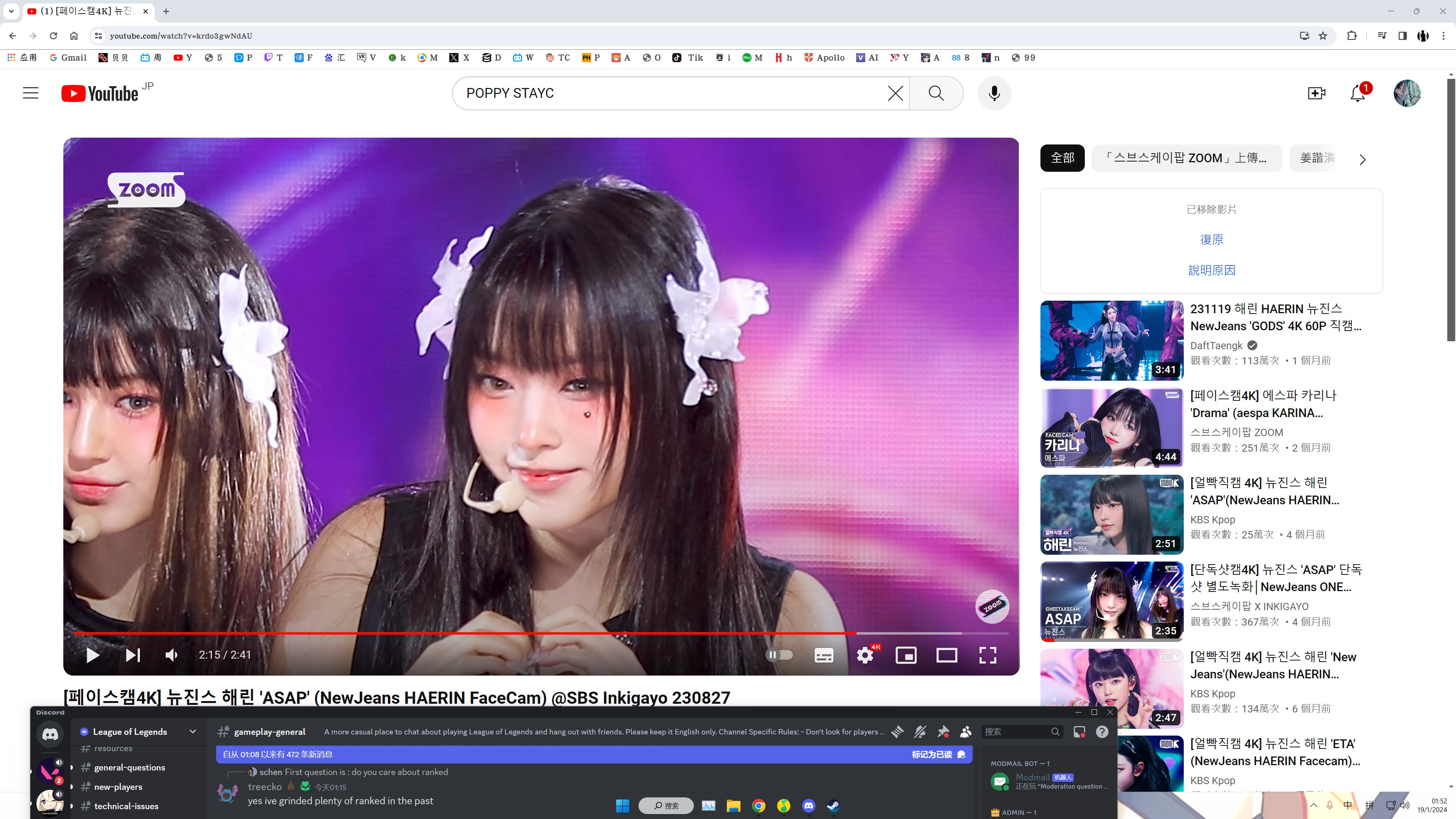Enable miniplayer mode on the video
Screen dimensions: 1456x819
(905, 655)
